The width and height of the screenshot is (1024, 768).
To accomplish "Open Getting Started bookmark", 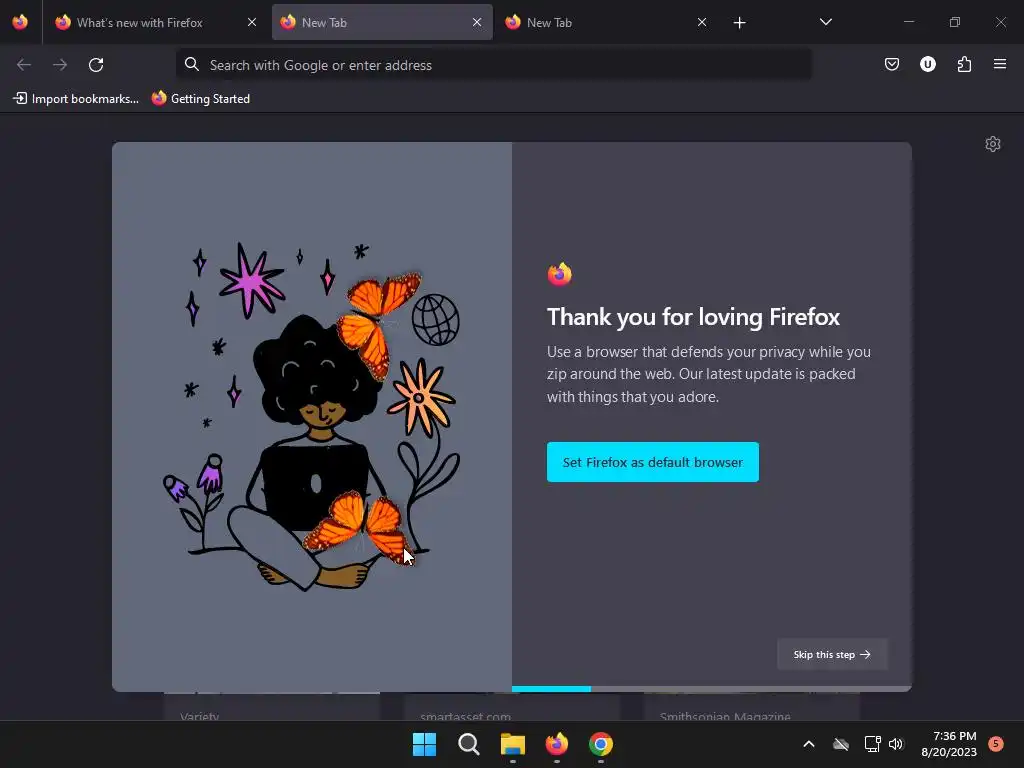I will 201,99.
